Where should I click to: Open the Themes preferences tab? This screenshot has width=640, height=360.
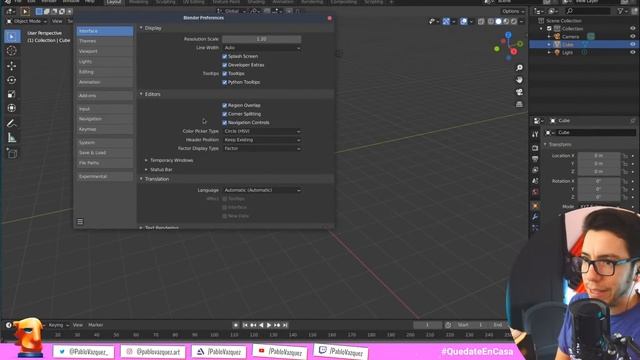point(104,41)
